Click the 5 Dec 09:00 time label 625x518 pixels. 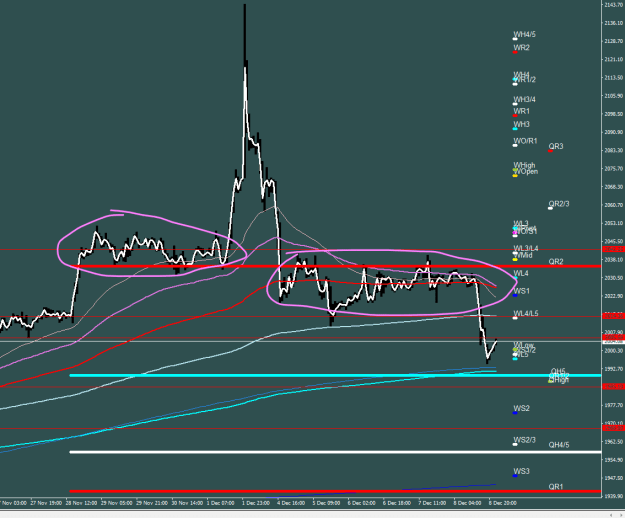(x=326, y=503)
